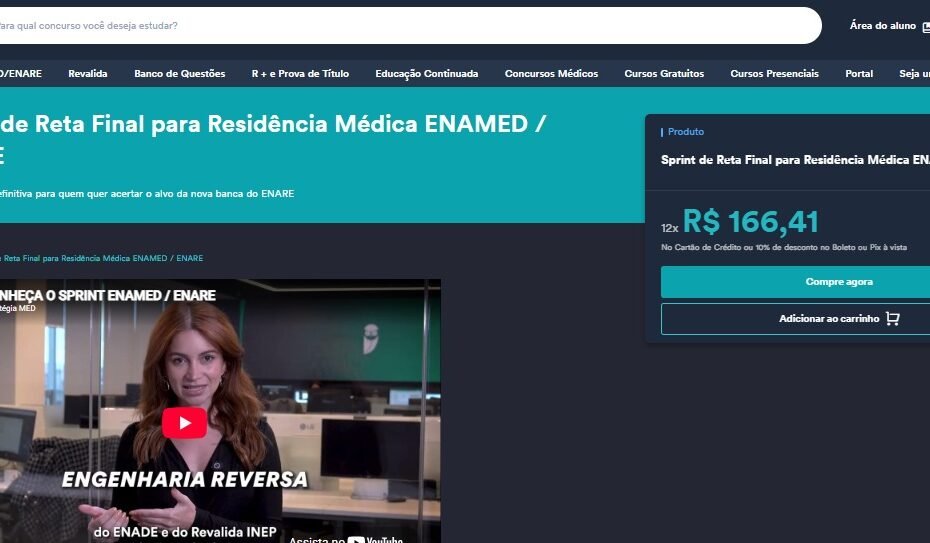
Task: Click the payment conditions text under price
Action: (x=784, y=247)
